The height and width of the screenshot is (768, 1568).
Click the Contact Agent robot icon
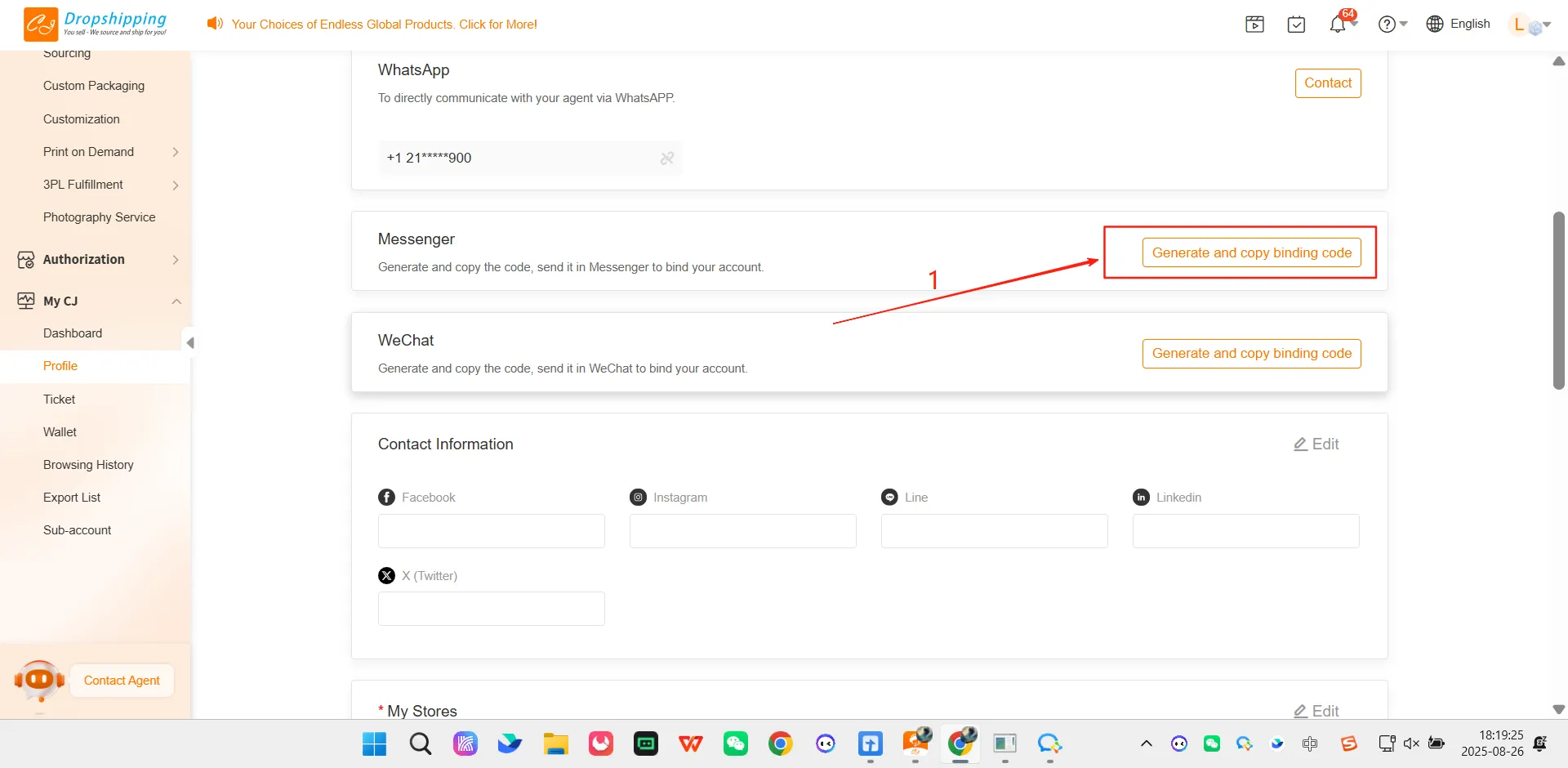click(38, 680)
